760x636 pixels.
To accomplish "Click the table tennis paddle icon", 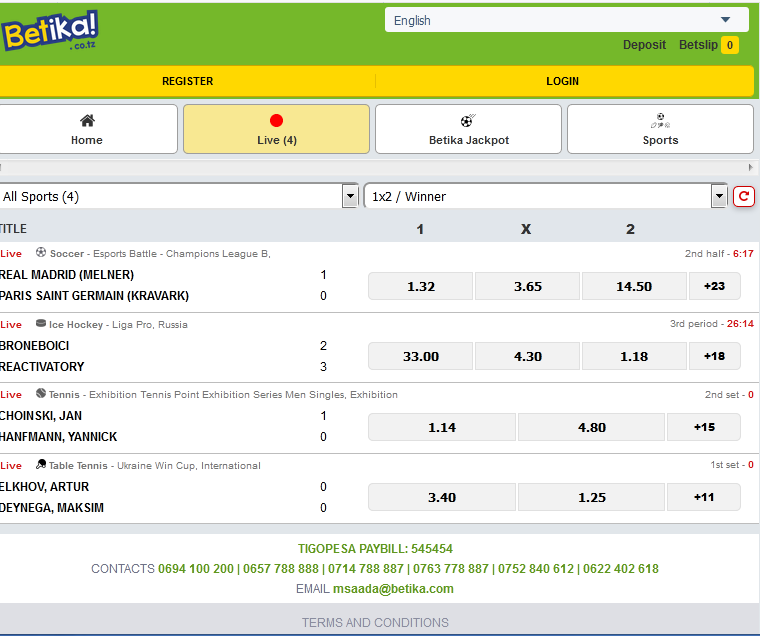I will click(x=41, y=464).
